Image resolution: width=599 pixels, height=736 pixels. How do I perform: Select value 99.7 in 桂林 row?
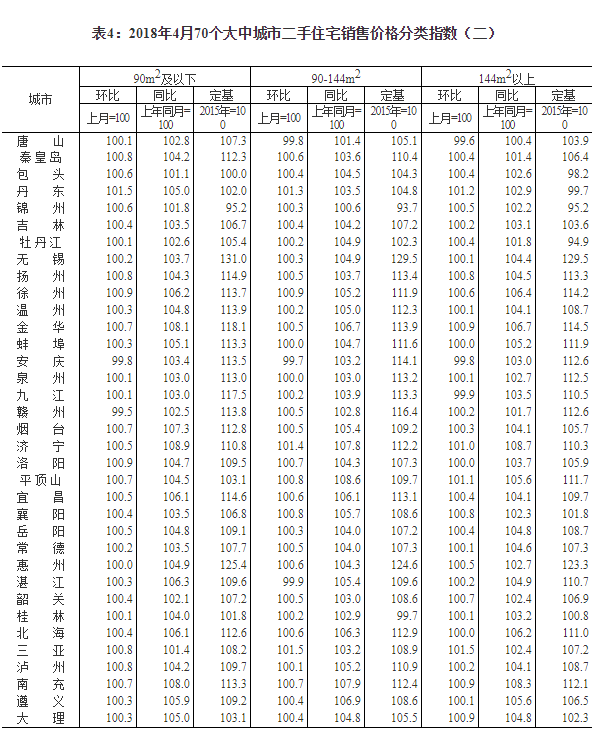click(x=407, y=616)
